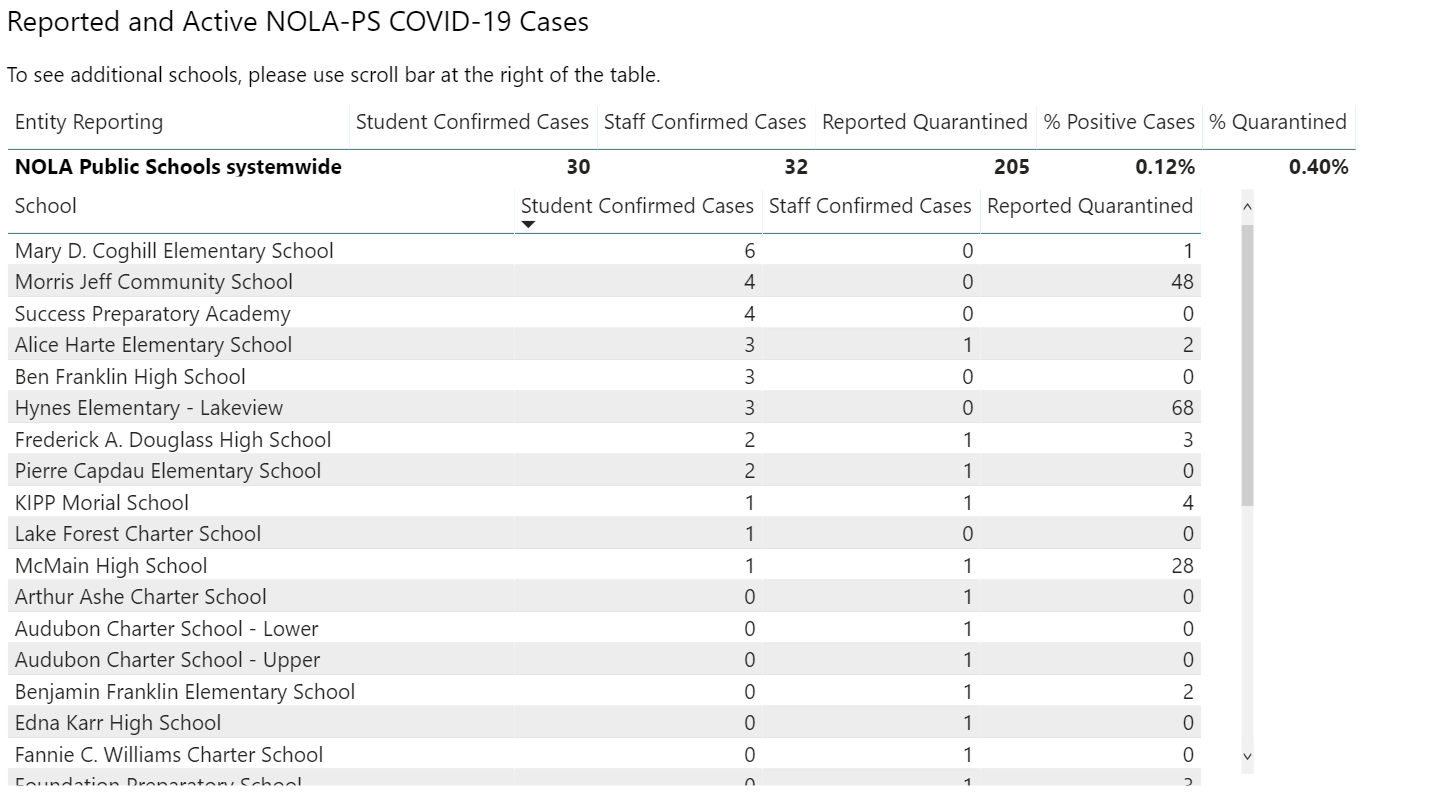Click quarantined value 48 for Morris Jeff
1456x797 pixels.
coord(1182,282)
